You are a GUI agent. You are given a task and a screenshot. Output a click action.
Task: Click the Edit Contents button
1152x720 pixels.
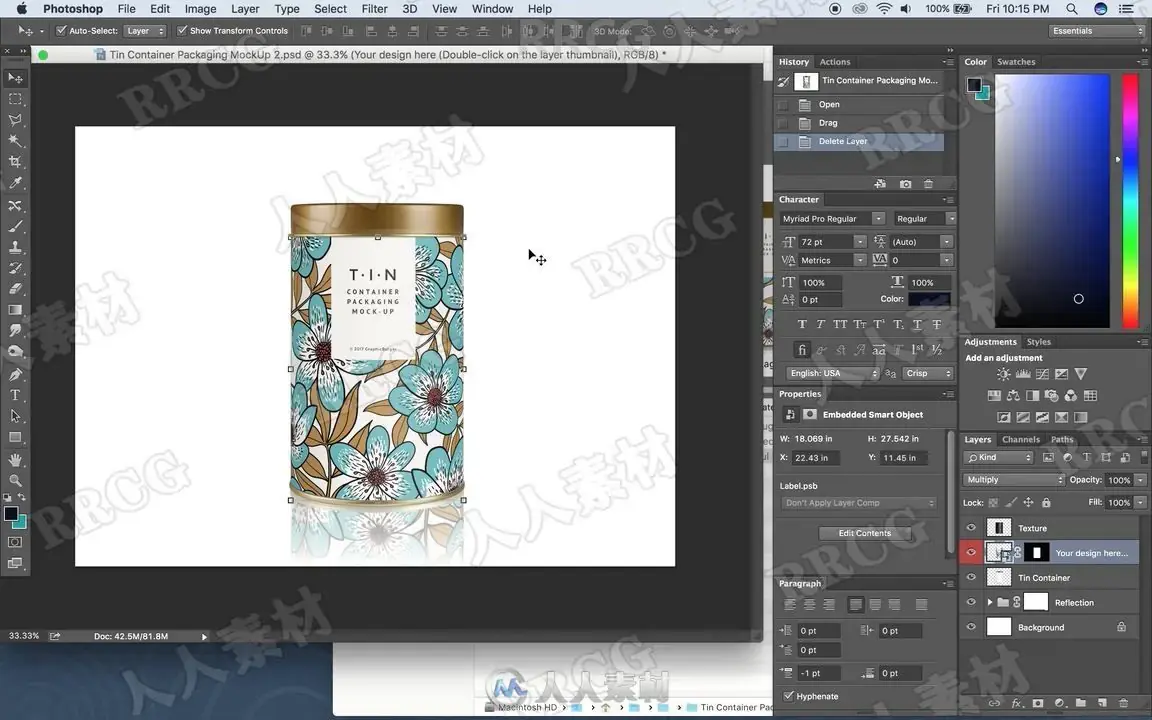click(865, 533)
